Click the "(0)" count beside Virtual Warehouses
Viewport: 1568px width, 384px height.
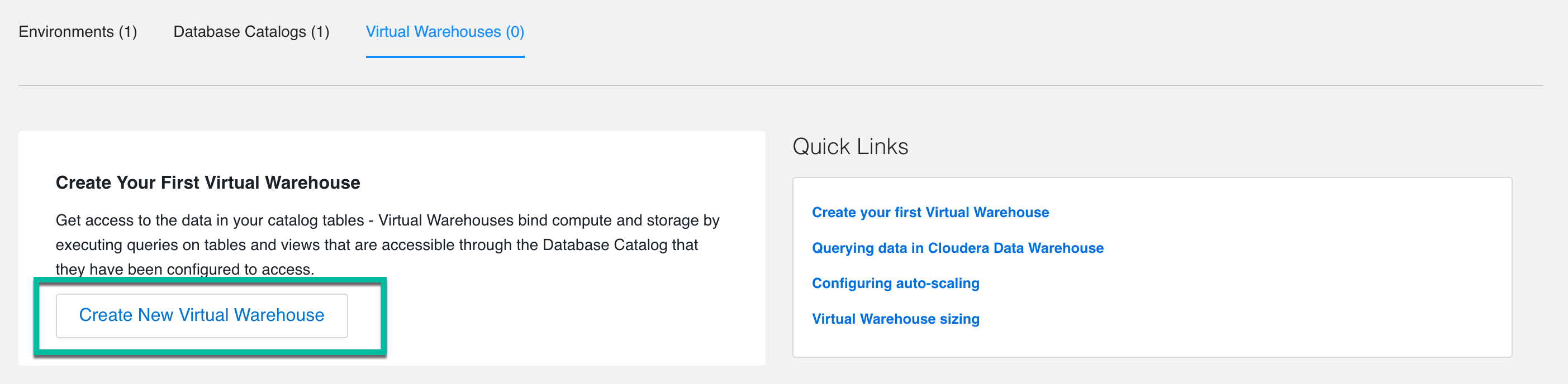point(515,32)
